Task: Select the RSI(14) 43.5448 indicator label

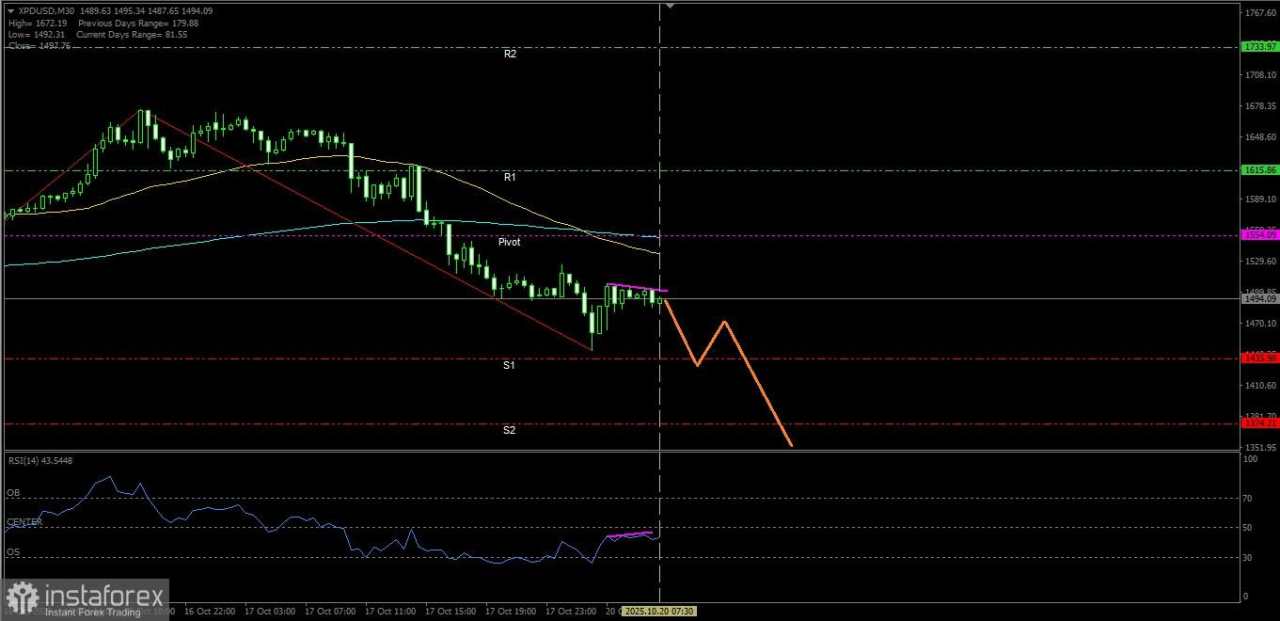Action: tap(40, 460)
